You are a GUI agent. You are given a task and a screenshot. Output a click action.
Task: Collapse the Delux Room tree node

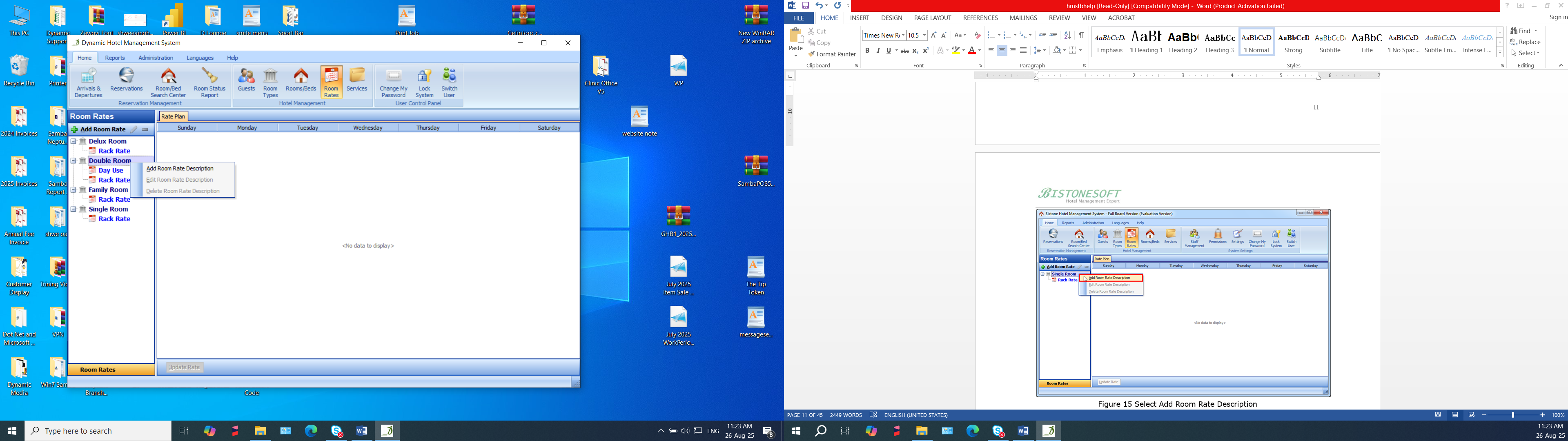73,141
